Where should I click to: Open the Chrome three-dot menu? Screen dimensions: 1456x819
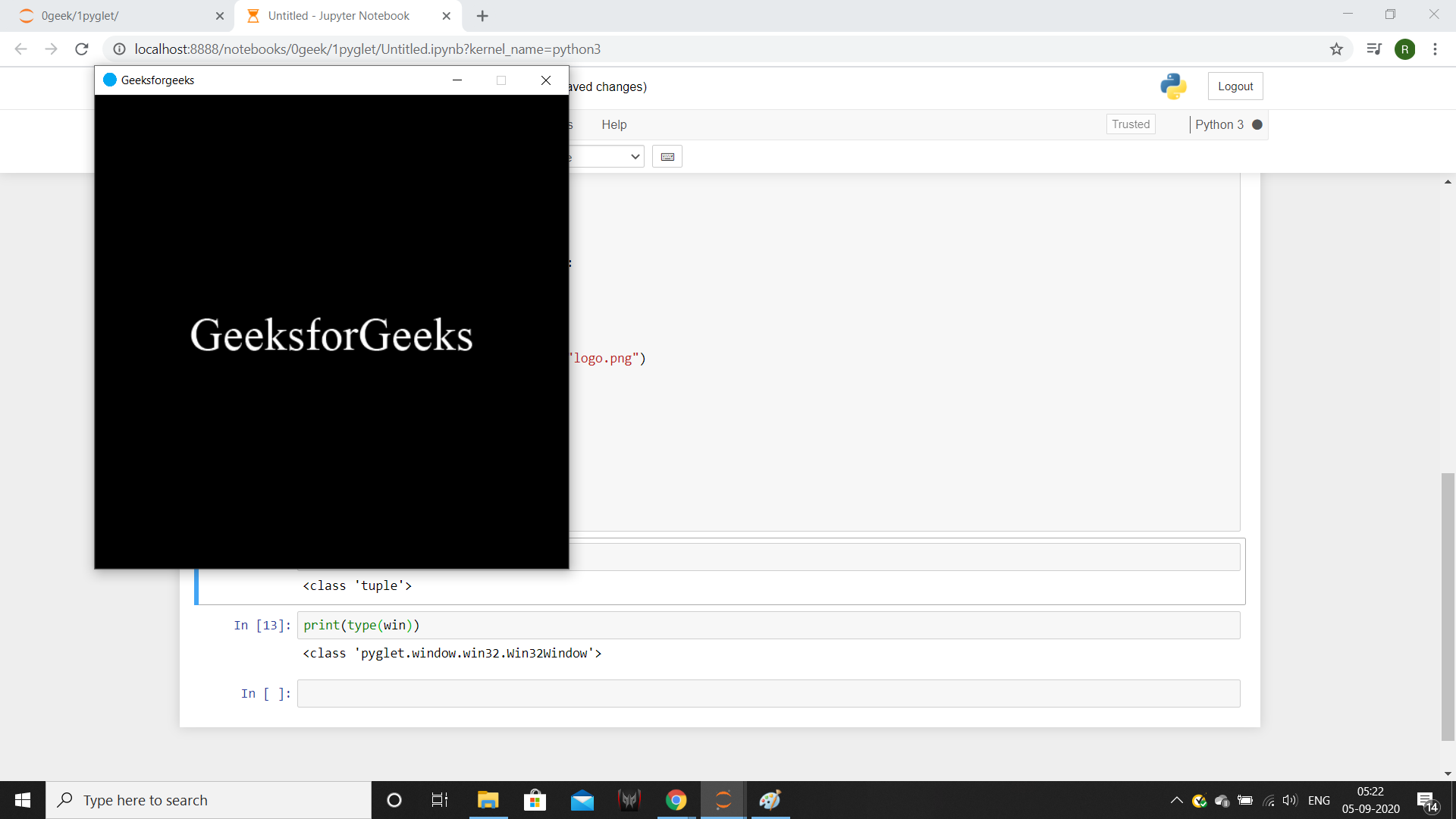(x=1435, y=49)
